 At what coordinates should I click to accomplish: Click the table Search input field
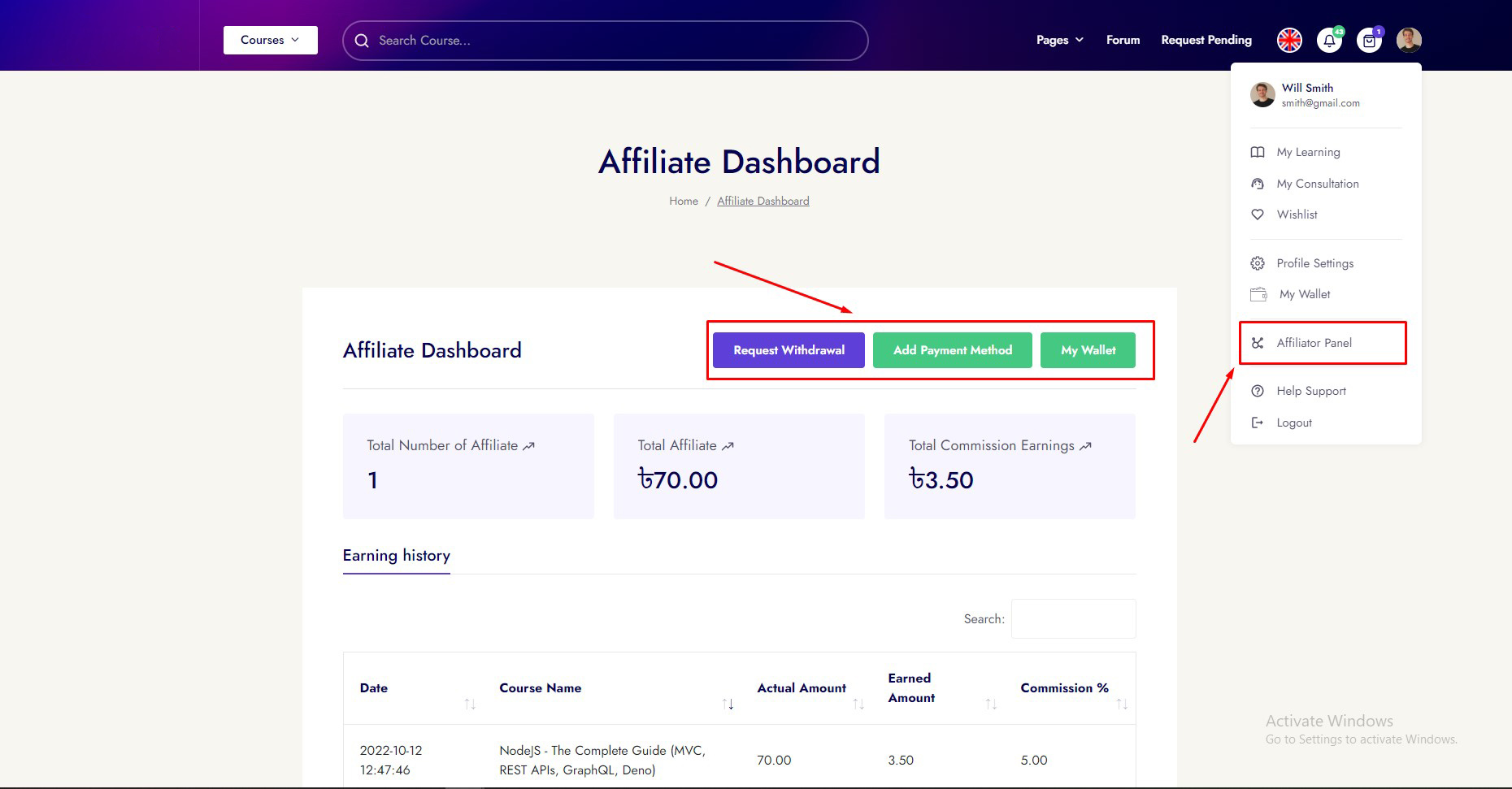[1073, 619]
